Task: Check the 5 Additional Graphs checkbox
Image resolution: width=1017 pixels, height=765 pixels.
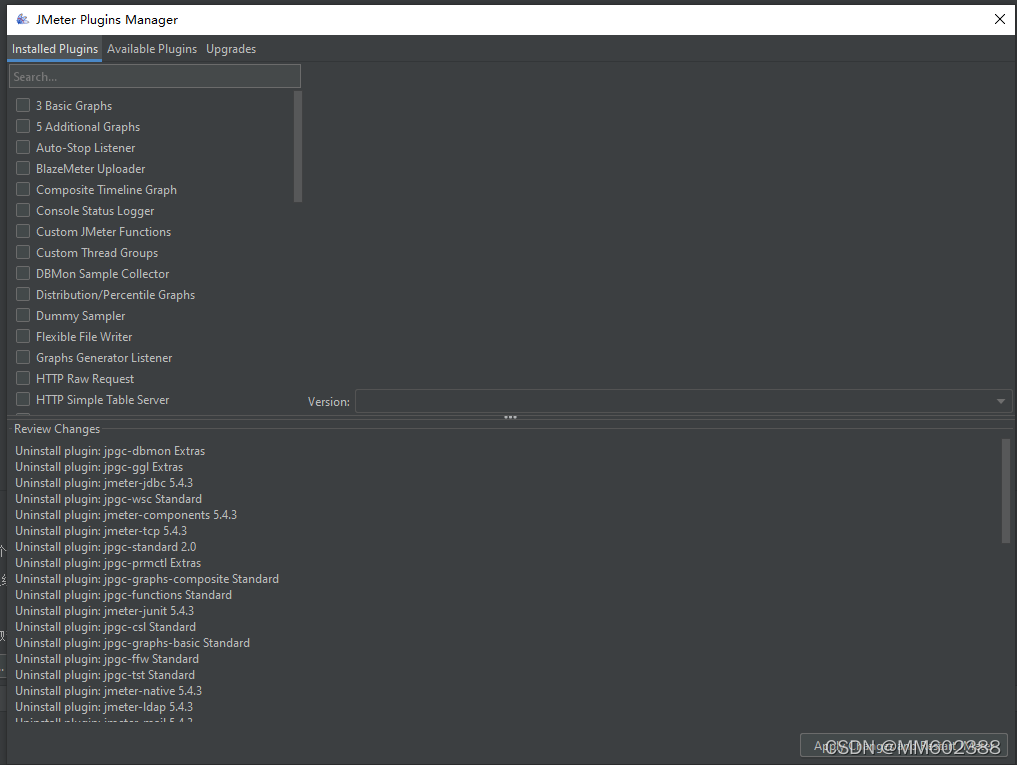Action: (x=23, y=126)
